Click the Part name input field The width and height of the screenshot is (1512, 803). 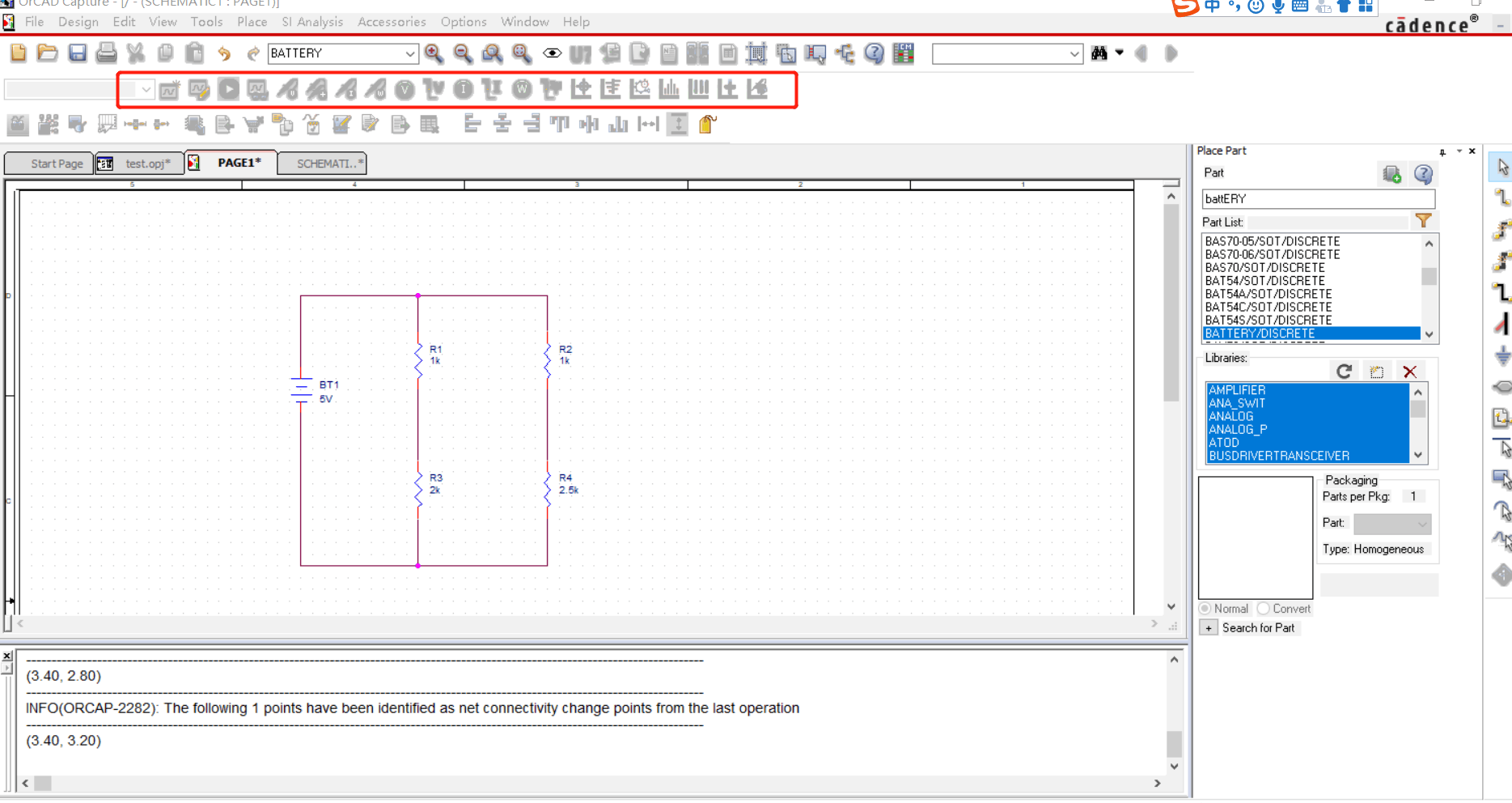point(1319,198)
